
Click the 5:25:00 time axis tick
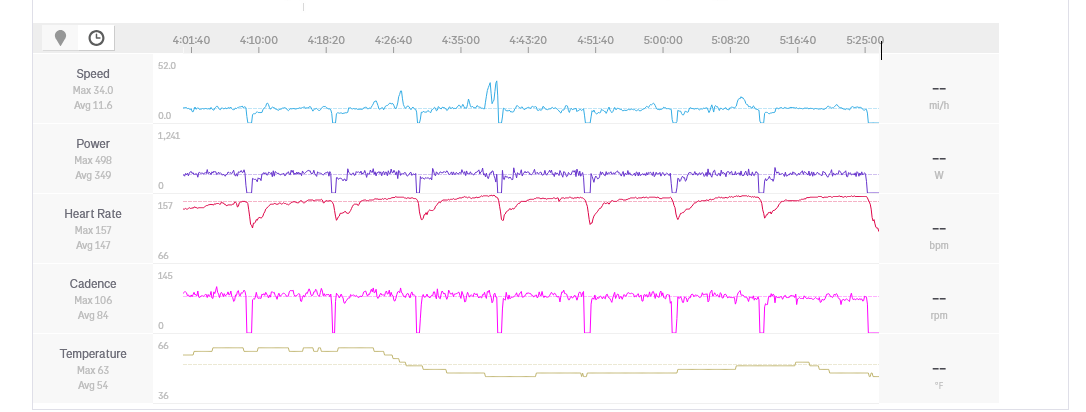click(864, 40)
